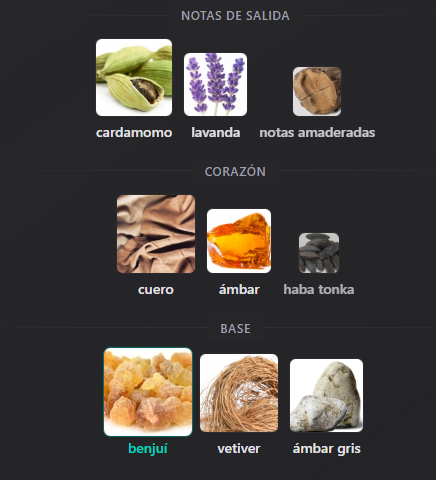Visit the cuero label link
Image resolution: width=436 pixels, height=480 pixels.
(x=156, y=290)
